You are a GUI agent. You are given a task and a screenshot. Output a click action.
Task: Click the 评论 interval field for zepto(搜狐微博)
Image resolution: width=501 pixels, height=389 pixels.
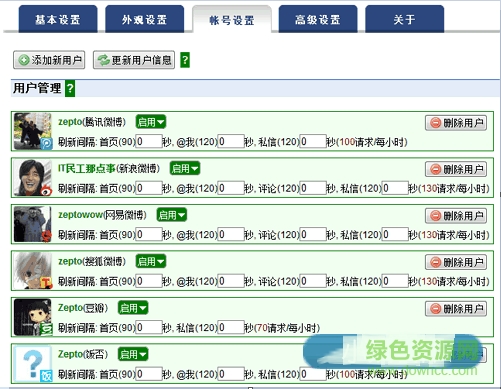tap(313, 281)
